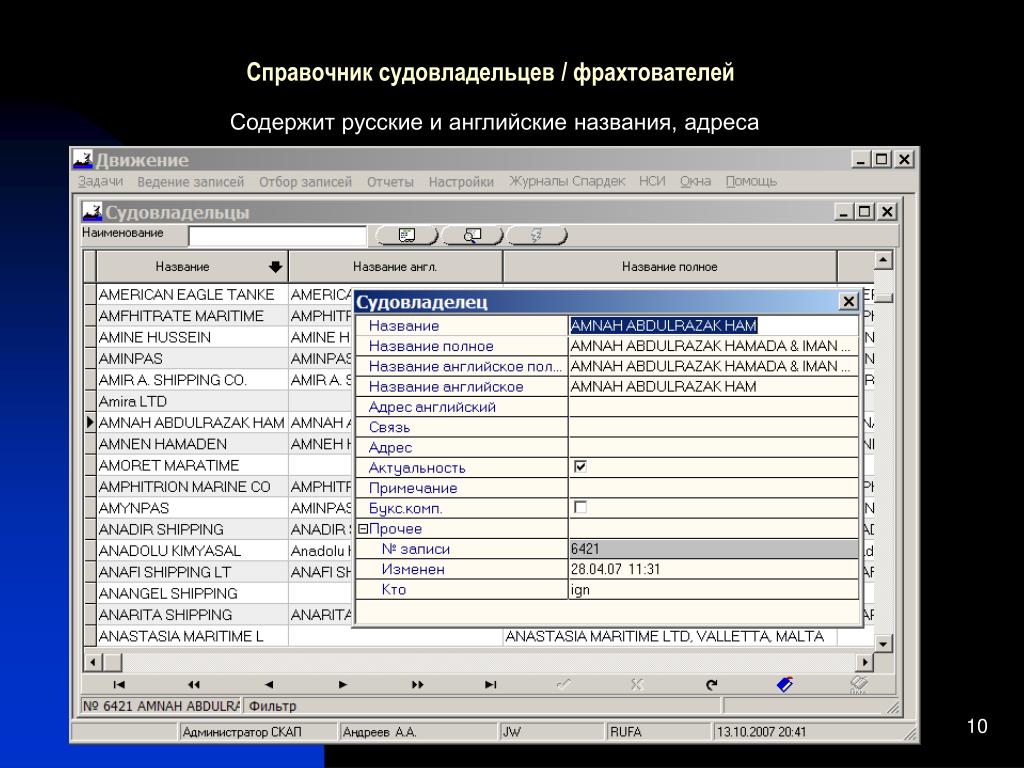Image resolution: width=1024 pixels, height=768 pixels.
Task: Open the Отбор записей menu
Action: click(x=305, y=182)
